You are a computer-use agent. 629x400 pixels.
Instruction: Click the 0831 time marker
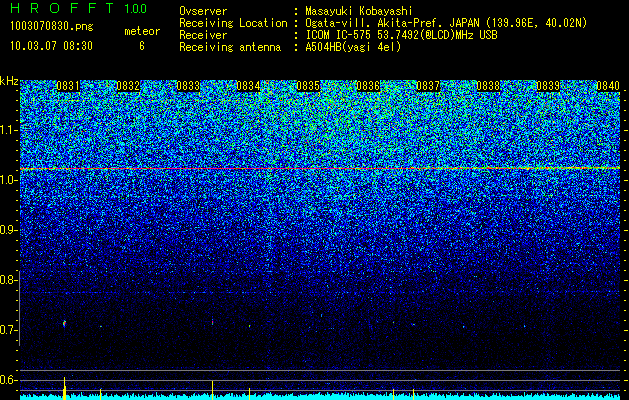click(x=68, y=86)
